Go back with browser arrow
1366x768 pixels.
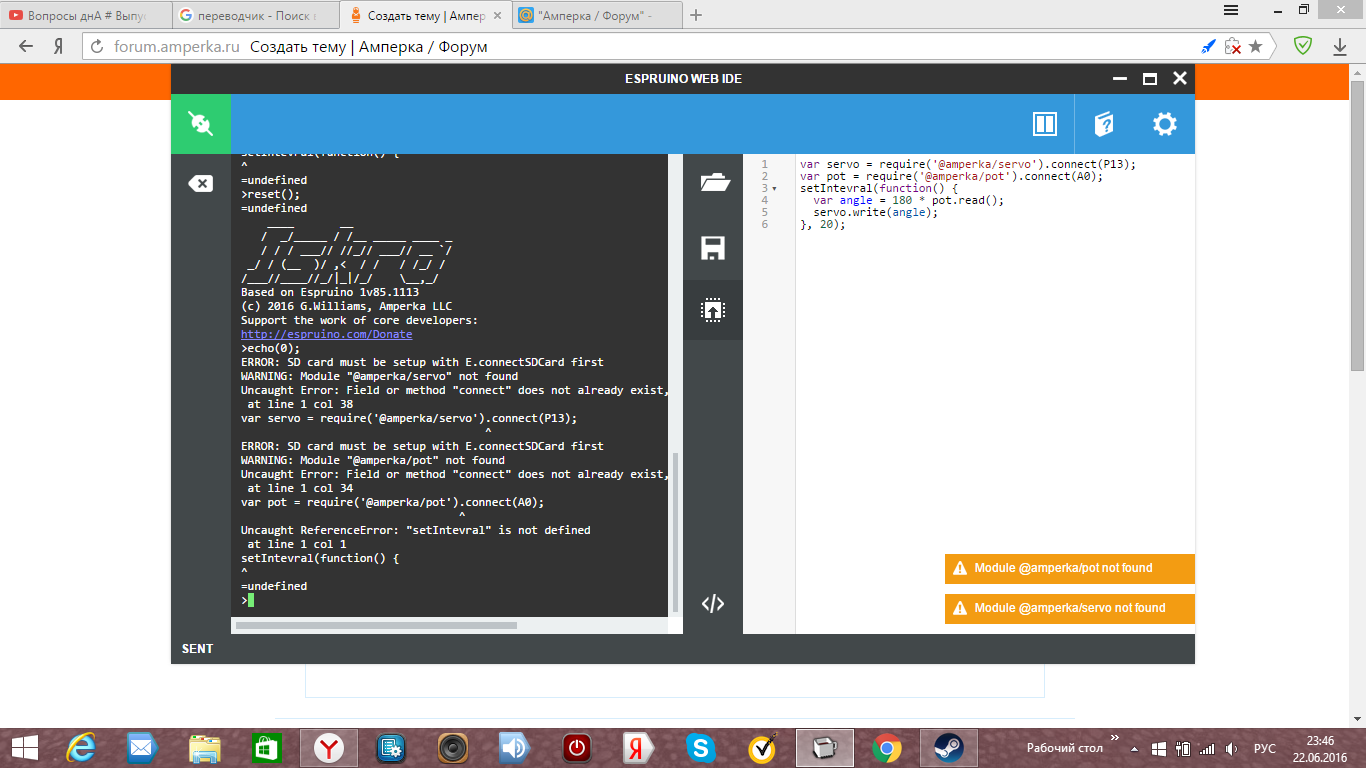[x=26, y=46]
